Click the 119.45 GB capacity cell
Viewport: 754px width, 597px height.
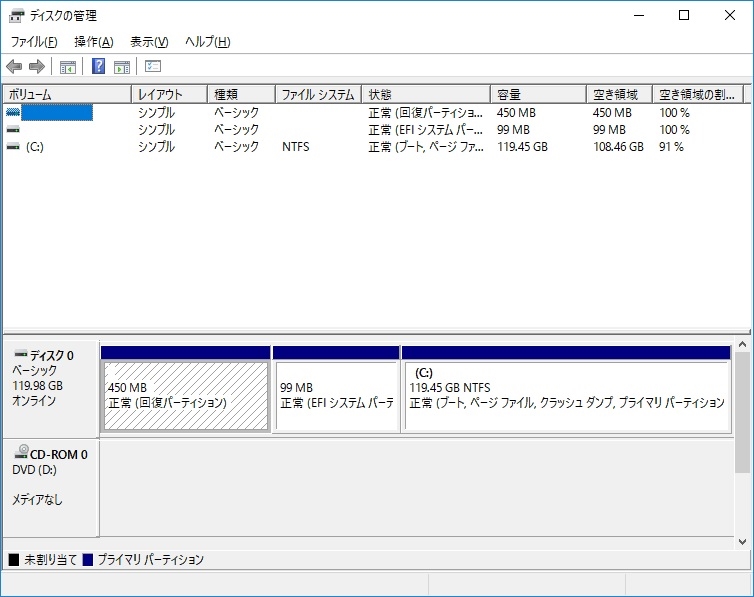pos(523,147)
